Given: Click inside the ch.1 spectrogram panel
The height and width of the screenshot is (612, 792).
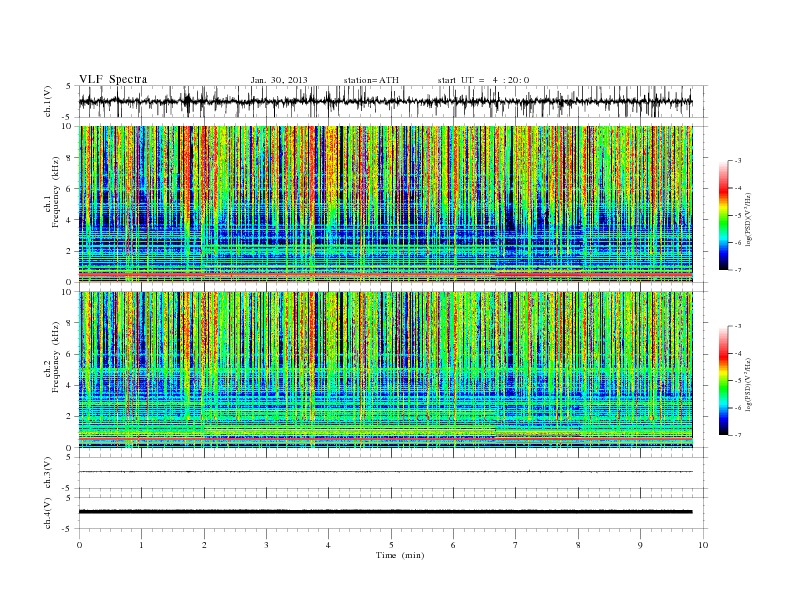Looking at the screenshot, I should [x=386, y=204].
